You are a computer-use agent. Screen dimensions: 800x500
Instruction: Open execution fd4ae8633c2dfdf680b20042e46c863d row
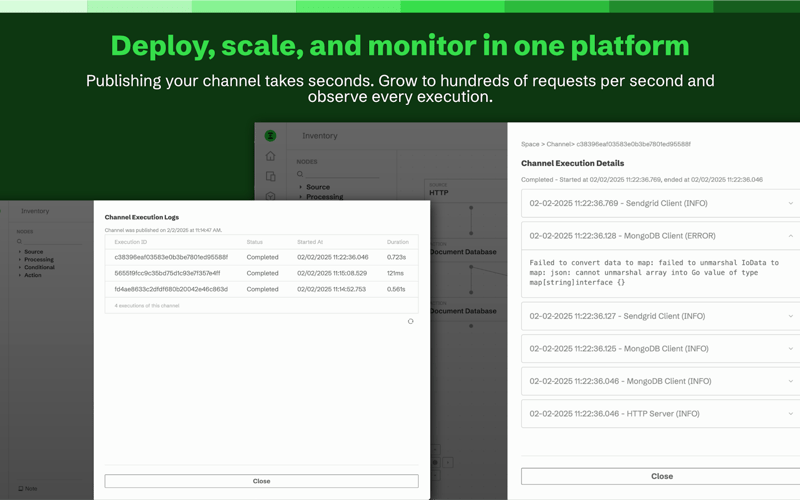click(x=261, y=289)
